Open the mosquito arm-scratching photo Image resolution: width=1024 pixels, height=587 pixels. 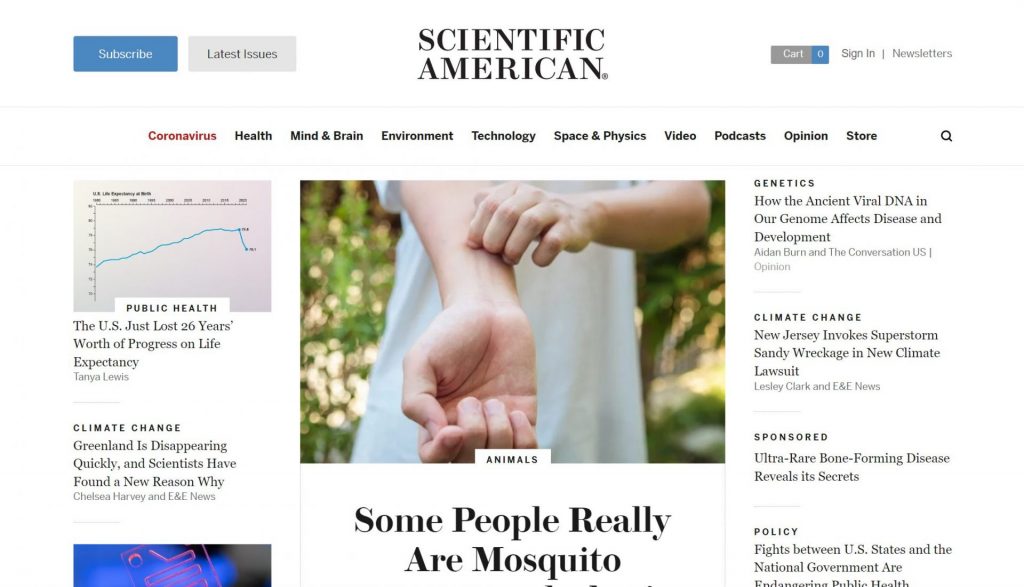[513, 322]
